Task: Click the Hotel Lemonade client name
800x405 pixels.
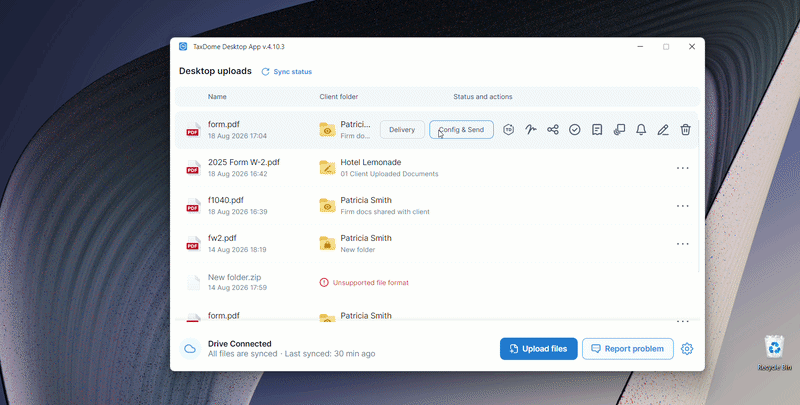Action: [x=371, y=162]
